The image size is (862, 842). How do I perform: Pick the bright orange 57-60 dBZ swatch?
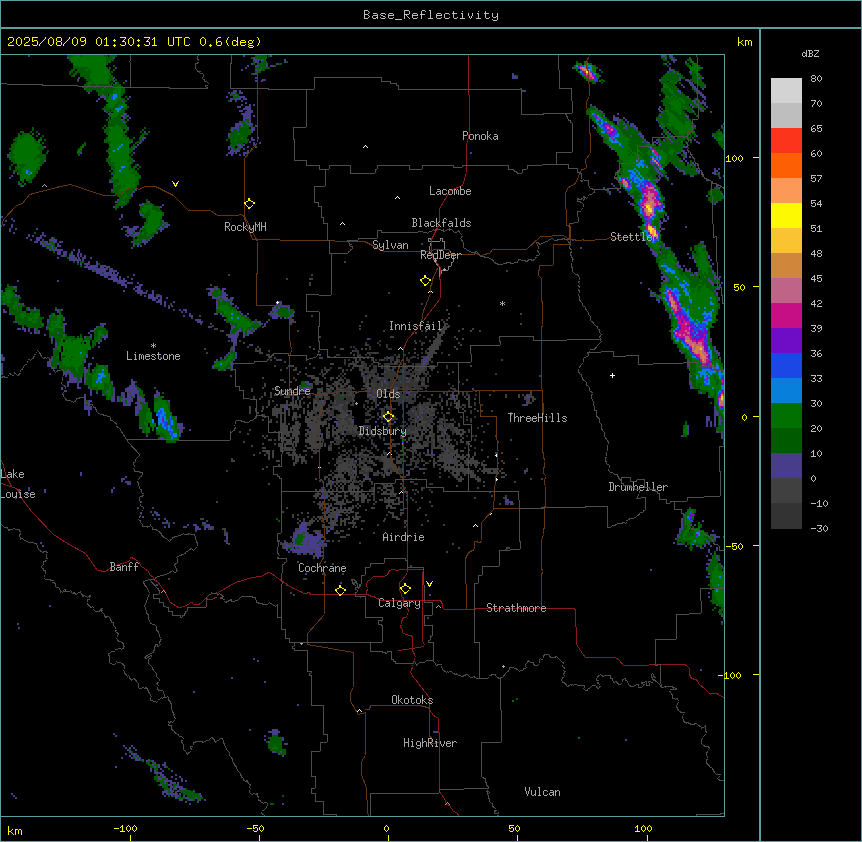coord(786,166)
